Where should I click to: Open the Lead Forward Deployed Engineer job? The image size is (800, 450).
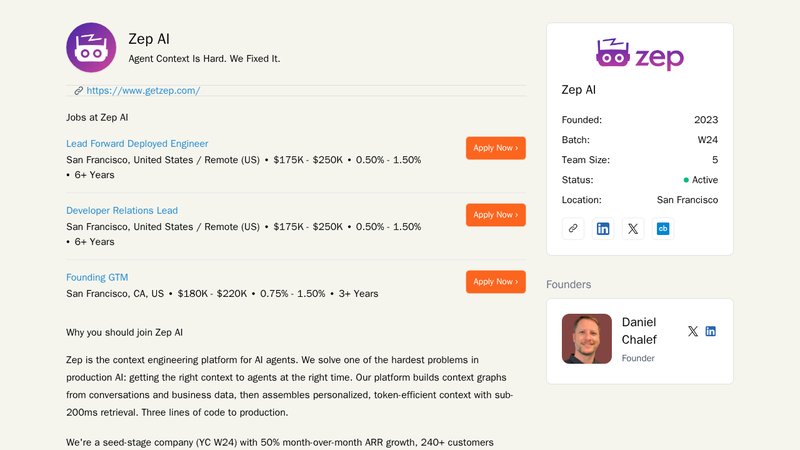click(137, 144)
